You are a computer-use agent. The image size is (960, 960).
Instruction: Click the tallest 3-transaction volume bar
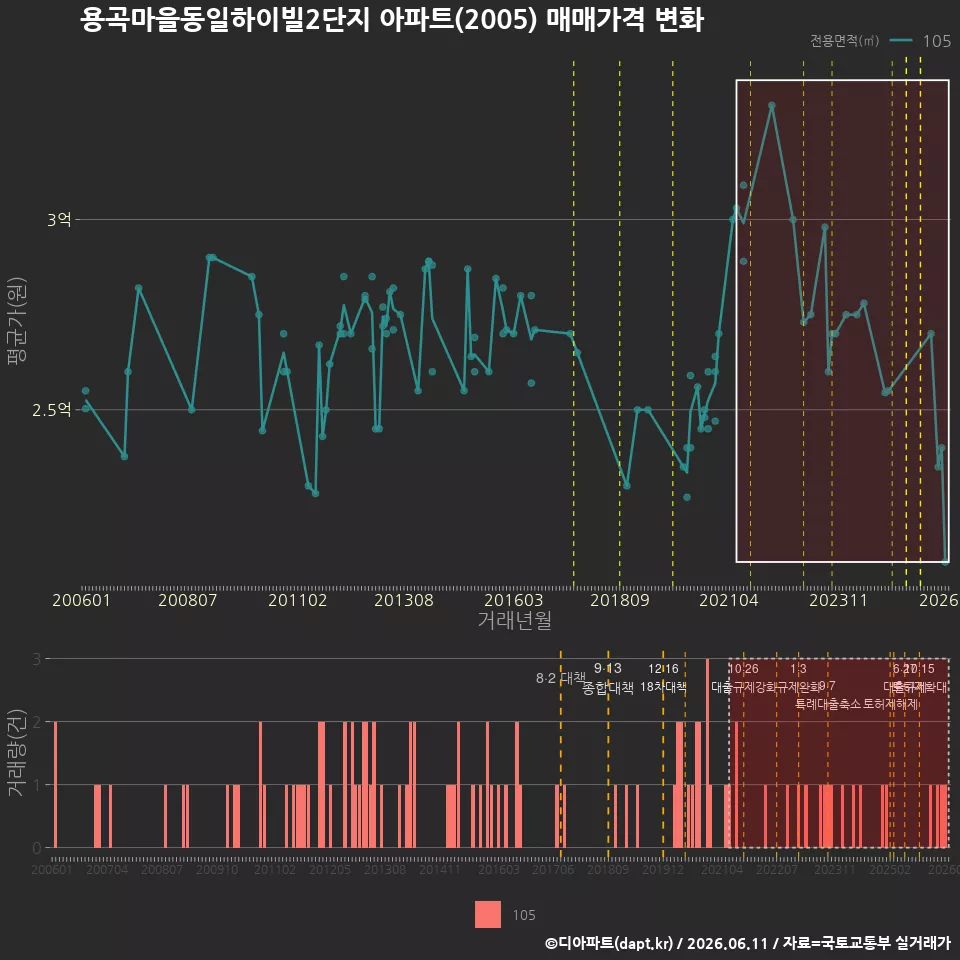[707, 753]
